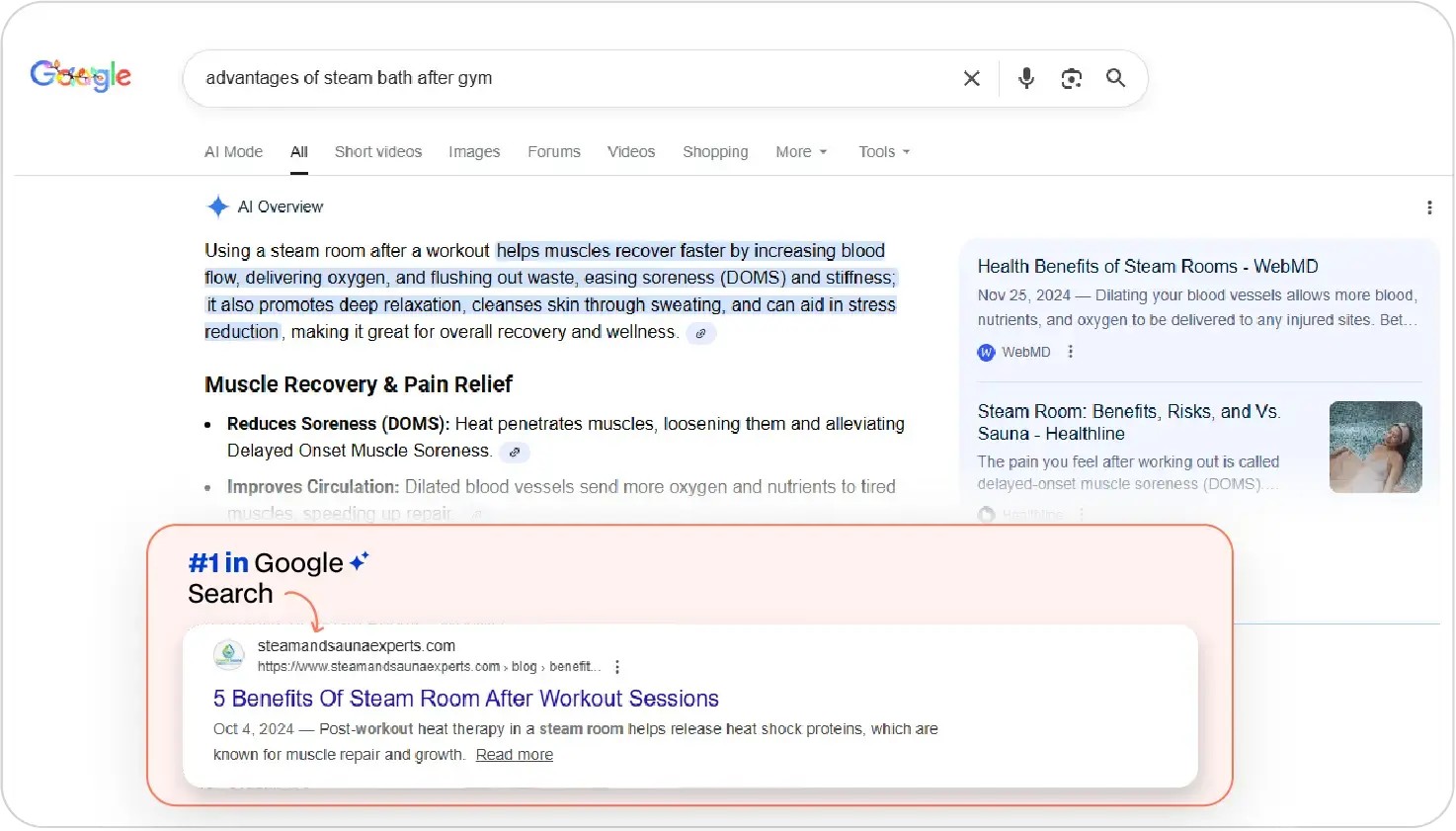Open Health Benefits of Steam Rooms WebMD
This screenshot has width=1456, height=831.
[1148, 267]
